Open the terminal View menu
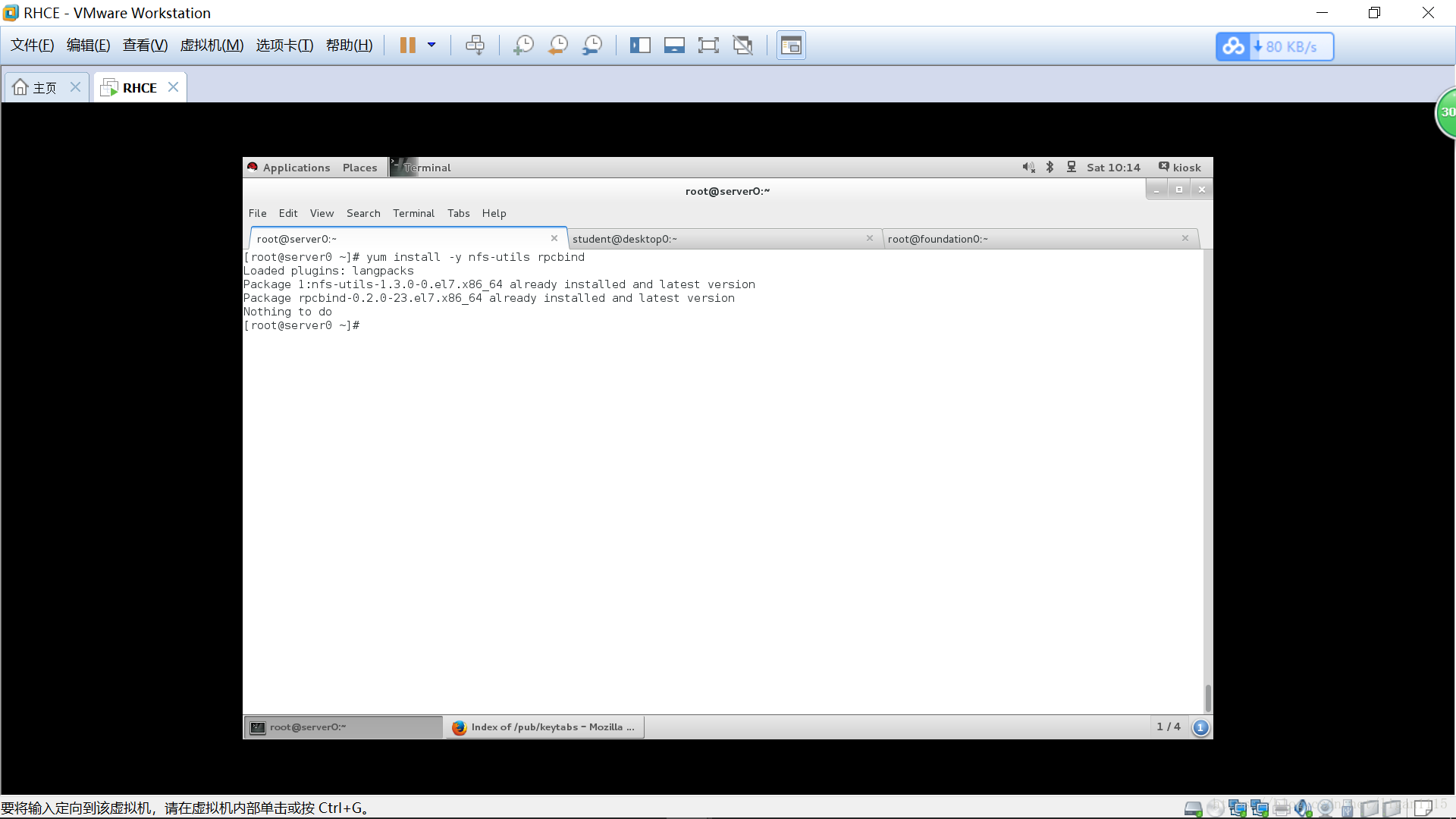1456x819 pixels. pyautogui.click(x=322, y=213)
